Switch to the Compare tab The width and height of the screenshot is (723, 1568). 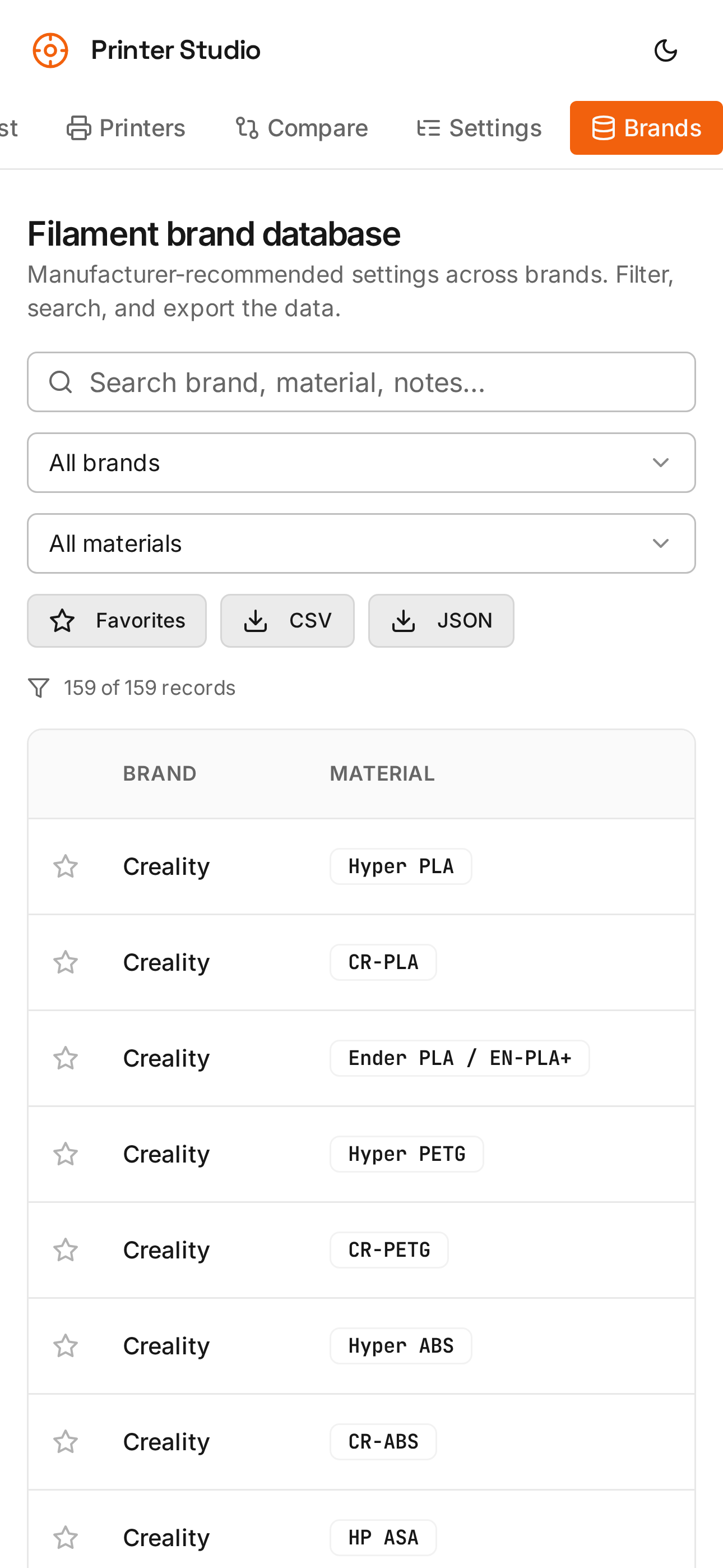pos(302,128)
